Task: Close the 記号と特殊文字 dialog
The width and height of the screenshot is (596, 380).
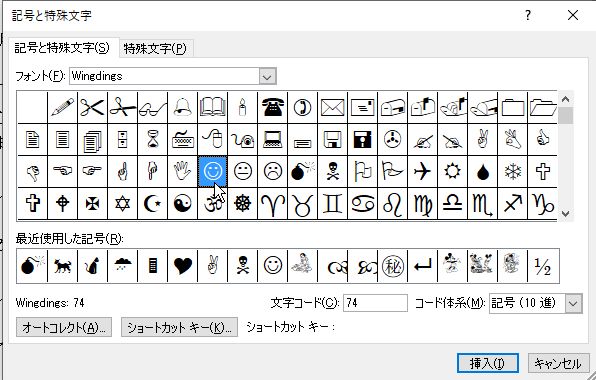Action: point(573,15)
